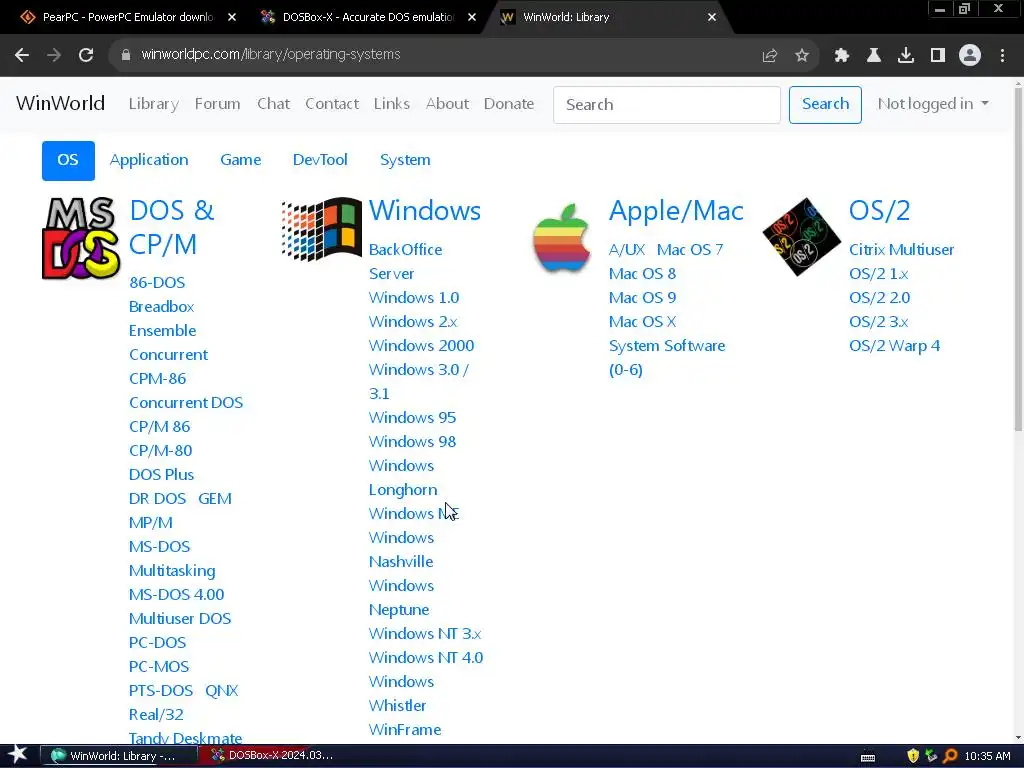The image size is (1024, 768).
Task: Click the share page icon in address bar
Action: click(769, 56)
